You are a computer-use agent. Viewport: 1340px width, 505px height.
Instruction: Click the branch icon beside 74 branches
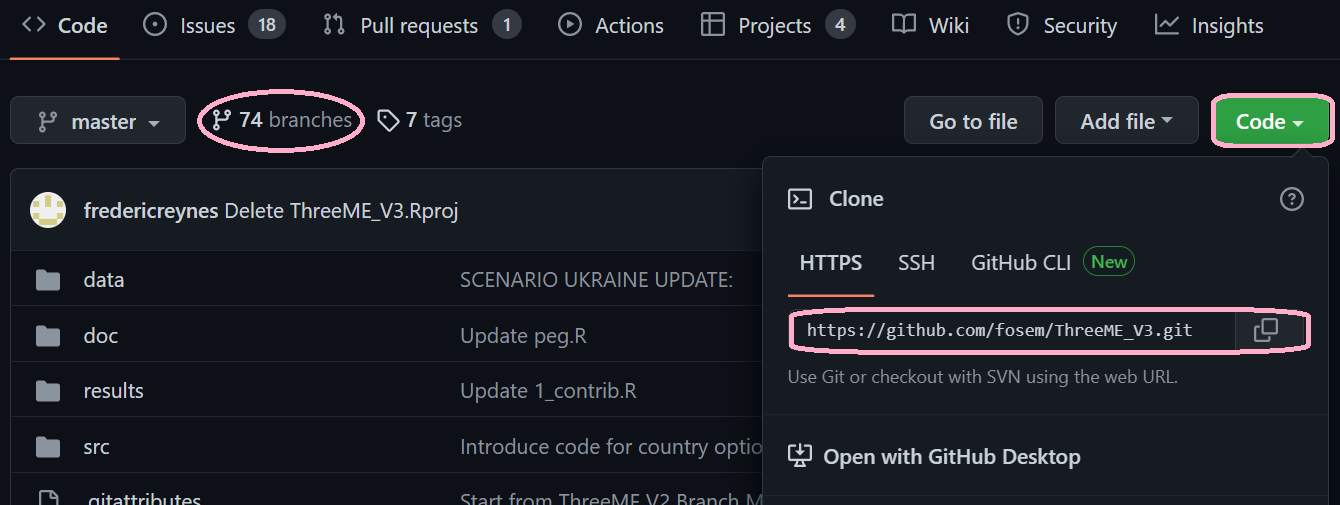click(x=221, y=121)
